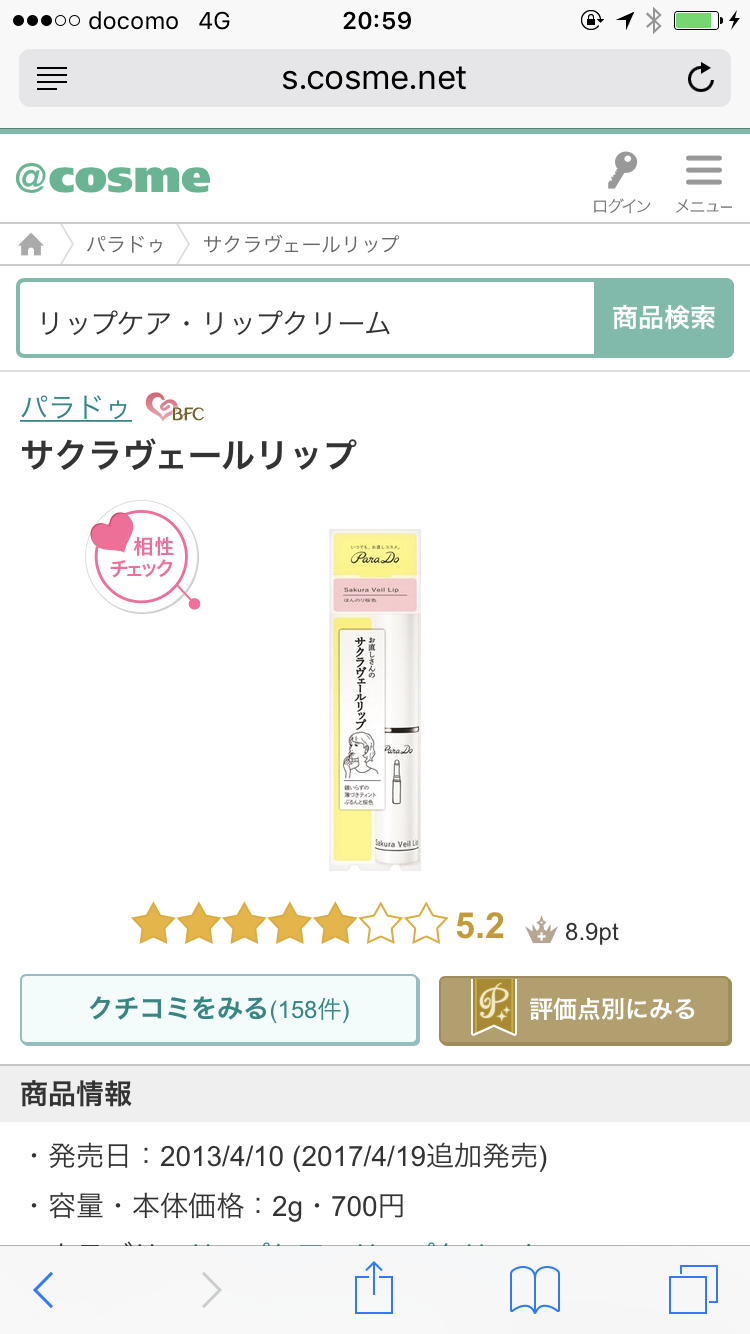The width and height of the screenshot is (750, 1334).
Task: Click the 商品検索 button
Action: point(664,319)
